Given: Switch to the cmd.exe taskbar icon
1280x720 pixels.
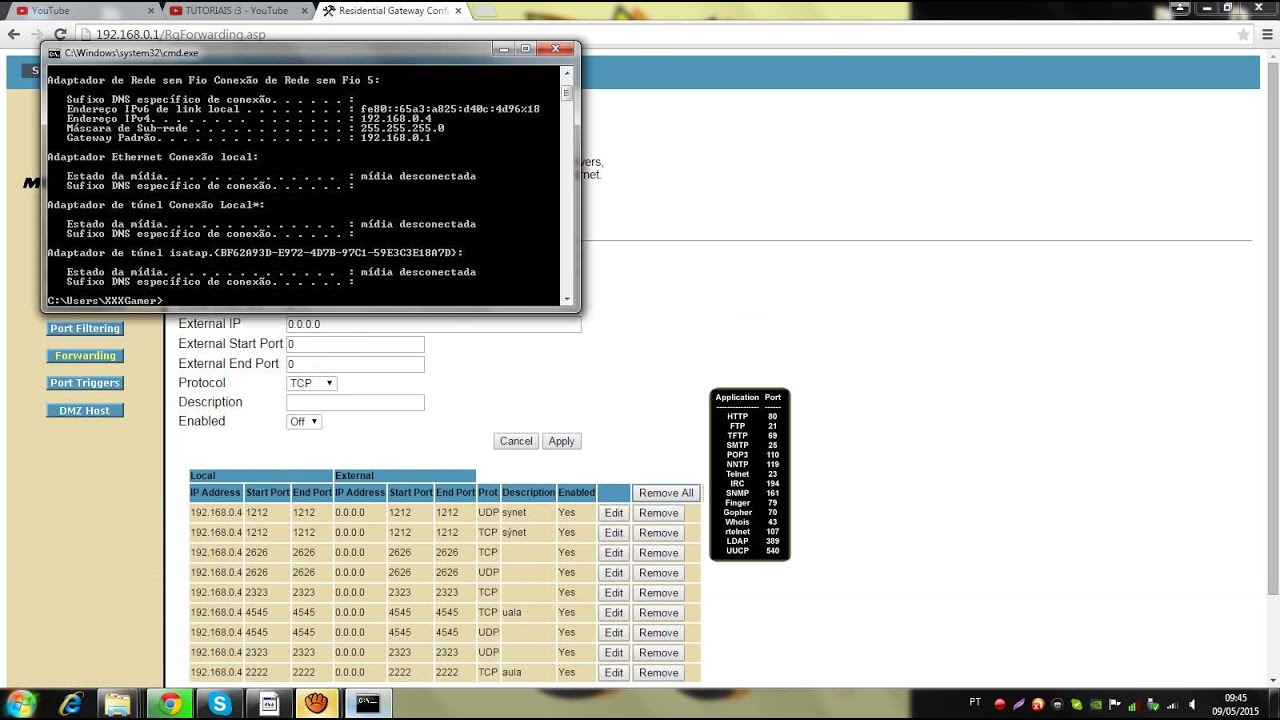Looking at the screenshot, I should pos(368,704).
